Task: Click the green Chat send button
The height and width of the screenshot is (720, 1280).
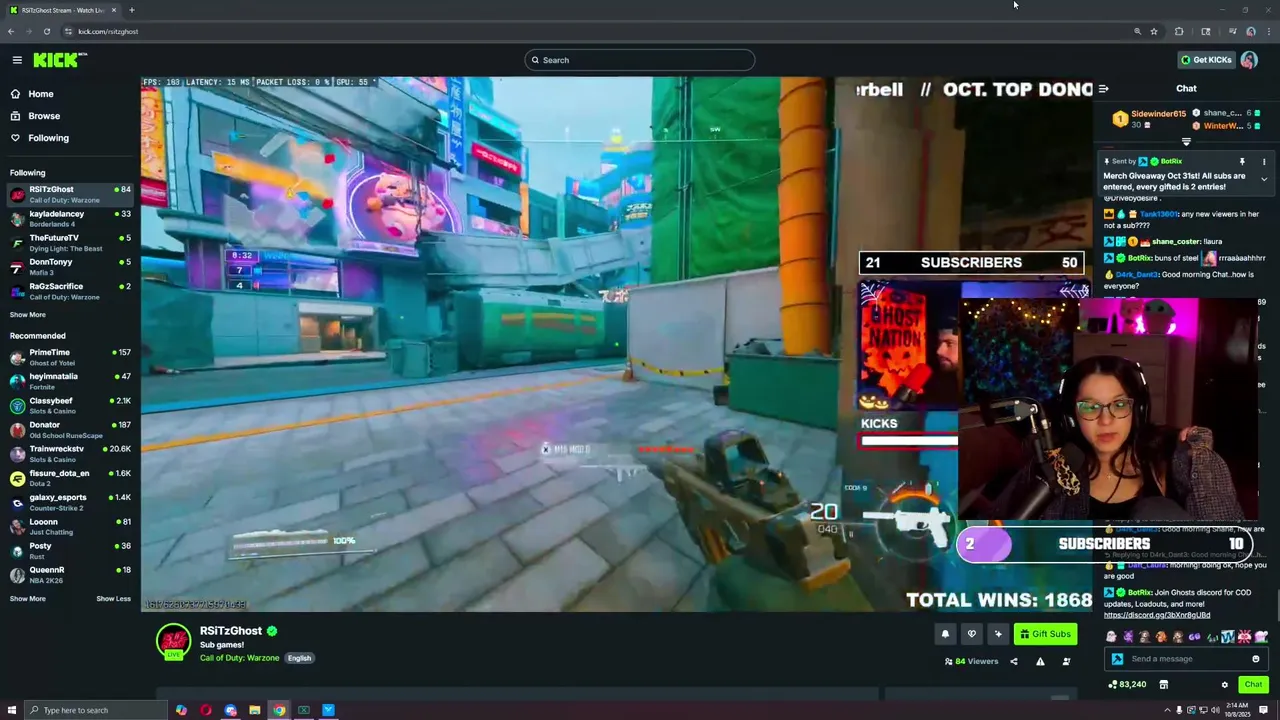Action: point(1253,685)
